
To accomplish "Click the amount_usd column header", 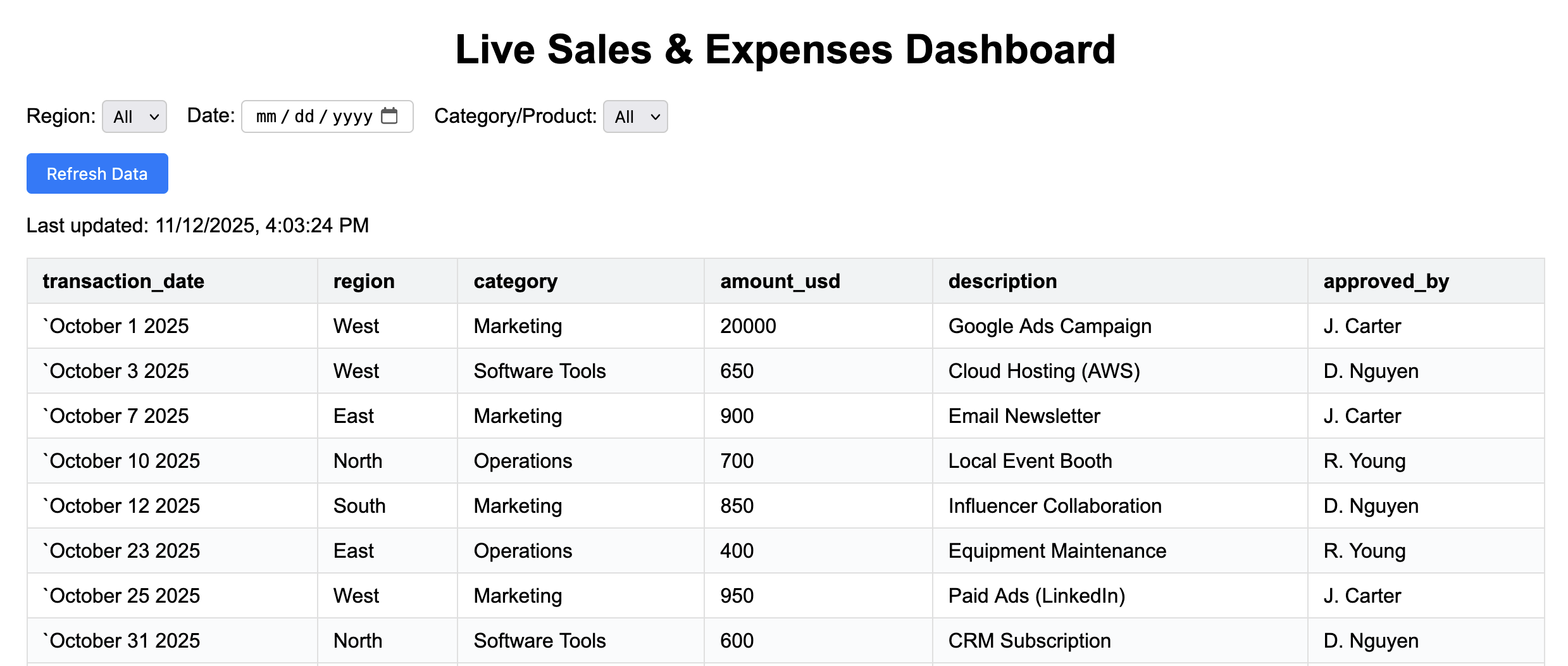I will (780, 281).
